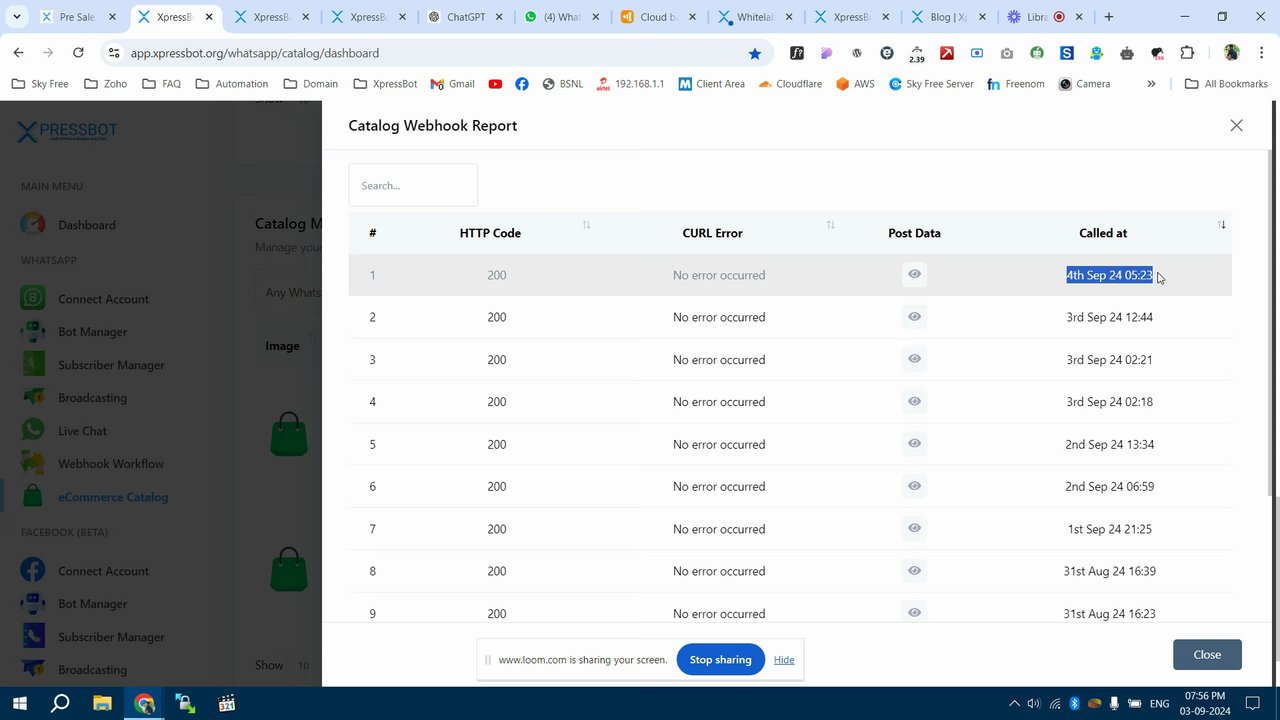Close the Catalog Webhook Report dialog with X
Viewport: 1280px width, 720px height.
[1236, 125]
